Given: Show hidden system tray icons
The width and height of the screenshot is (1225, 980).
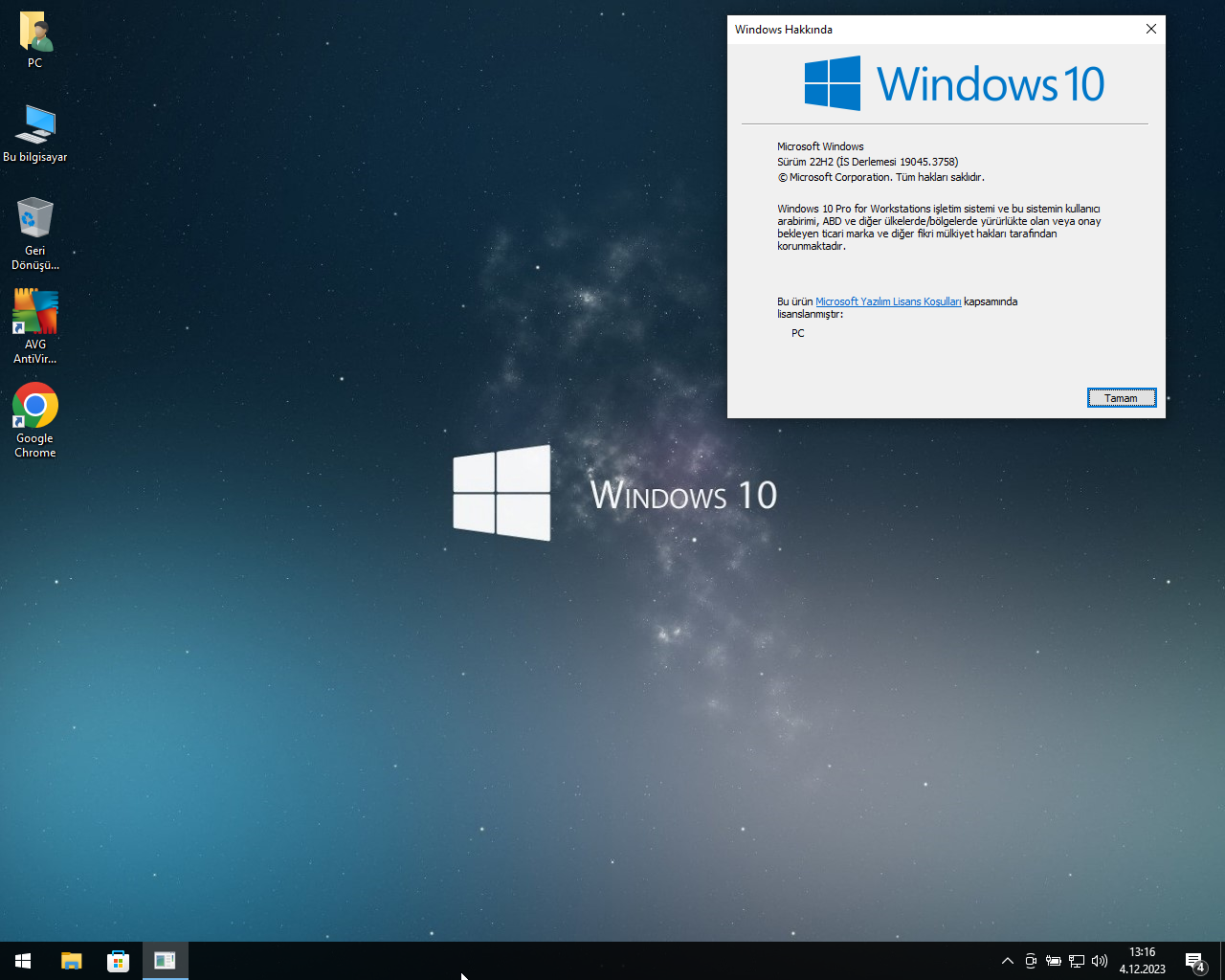Looking at the screenshot, I should pyautogui.click(x=1007, y=961).
